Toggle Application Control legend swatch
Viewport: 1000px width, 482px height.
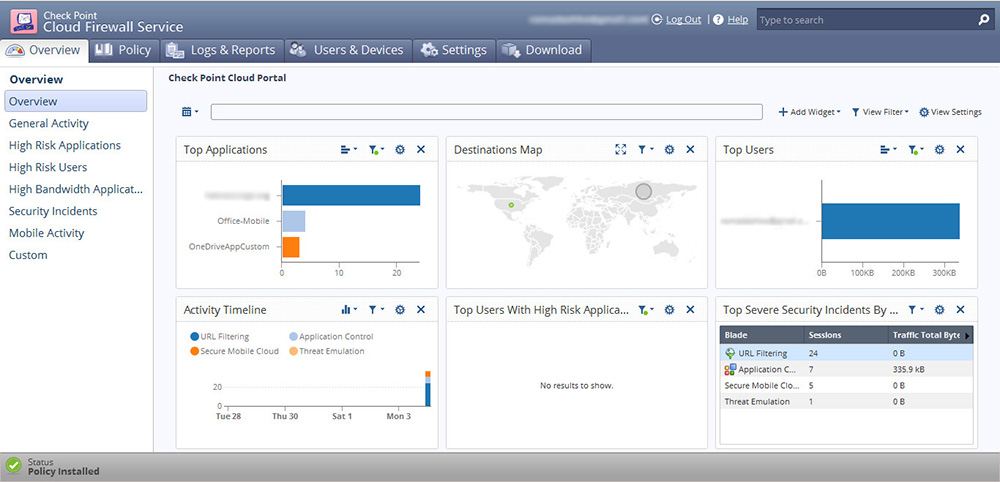(293, 337)
